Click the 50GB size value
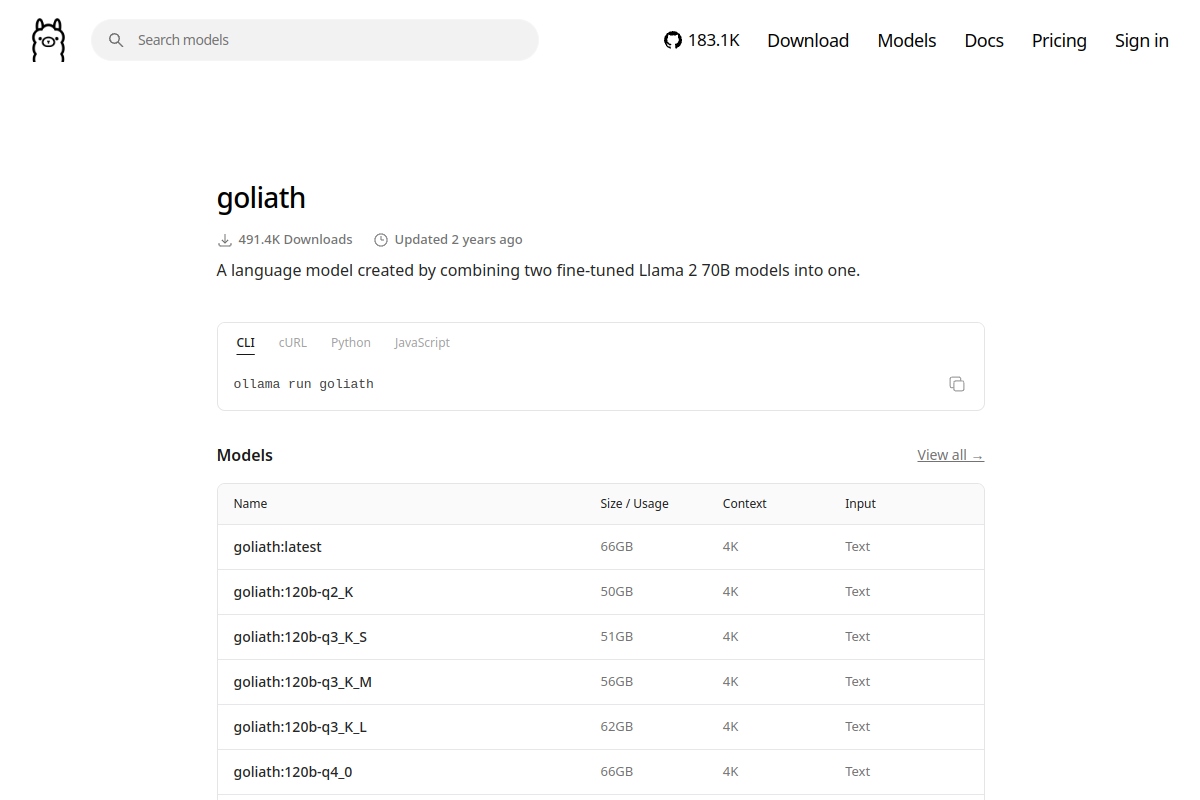1200x800 pixels. pyautogui.click(x=616, y=592)
